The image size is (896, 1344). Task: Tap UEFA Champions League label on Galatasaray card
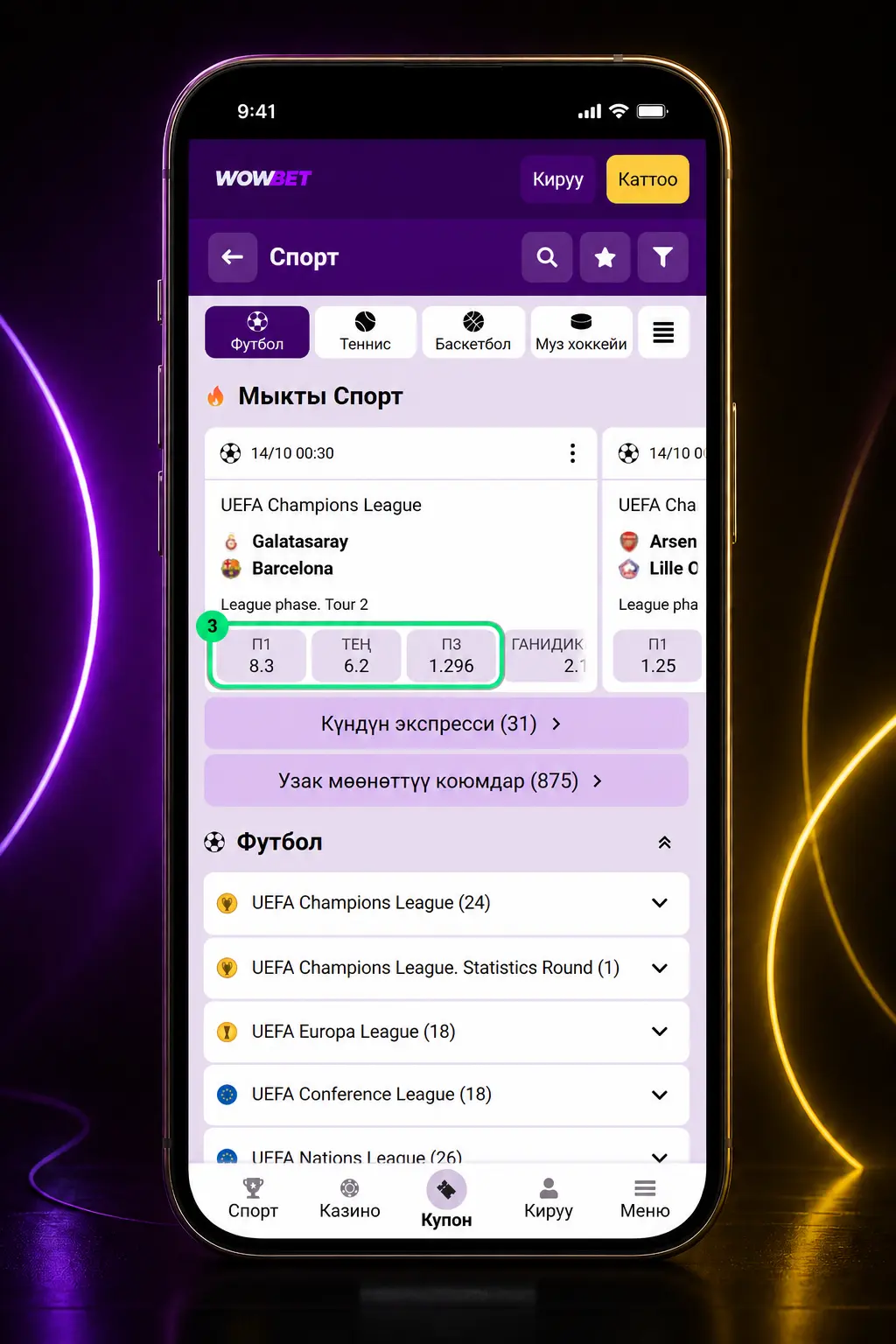point(321,505)
